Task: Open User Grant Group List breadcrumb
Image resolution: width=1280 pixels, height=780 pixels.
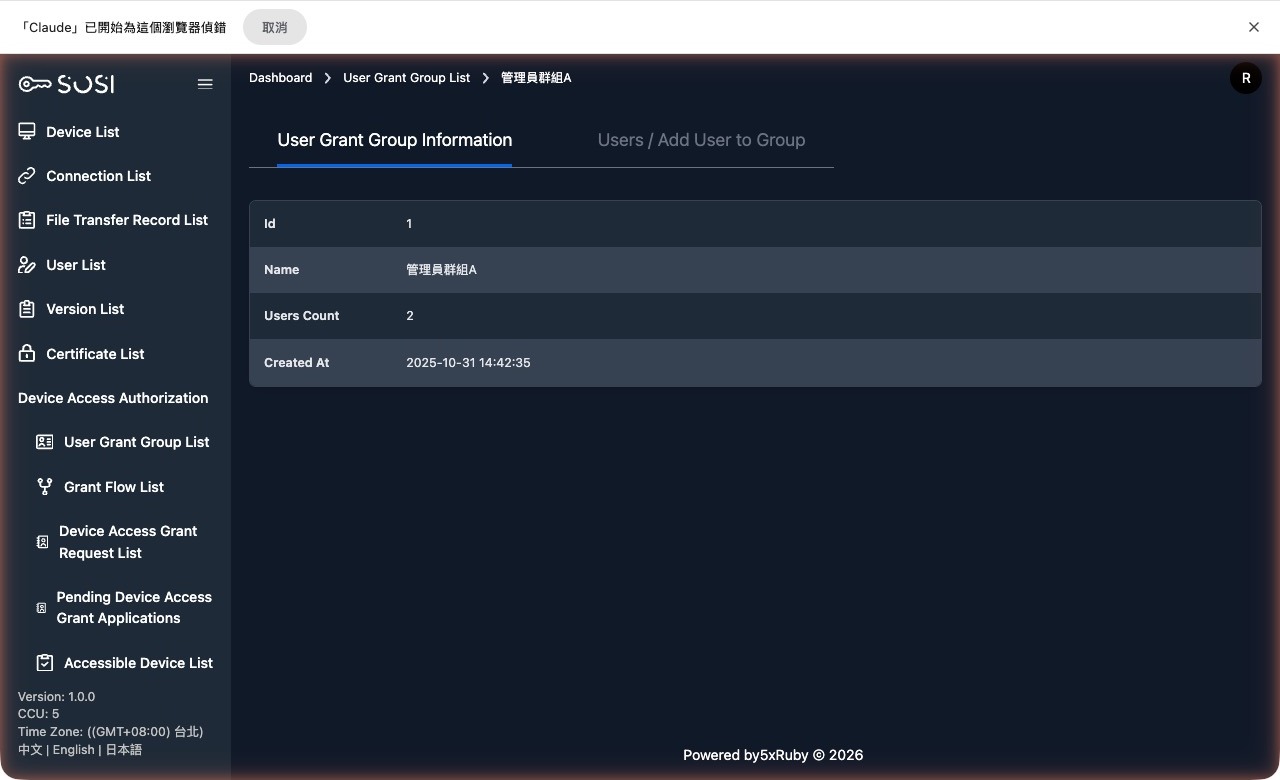Action: point(406,78)
